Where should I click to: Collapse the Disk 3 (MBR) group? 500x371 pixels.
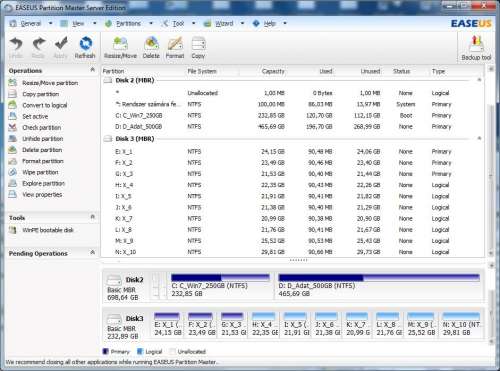click(479, 138)
